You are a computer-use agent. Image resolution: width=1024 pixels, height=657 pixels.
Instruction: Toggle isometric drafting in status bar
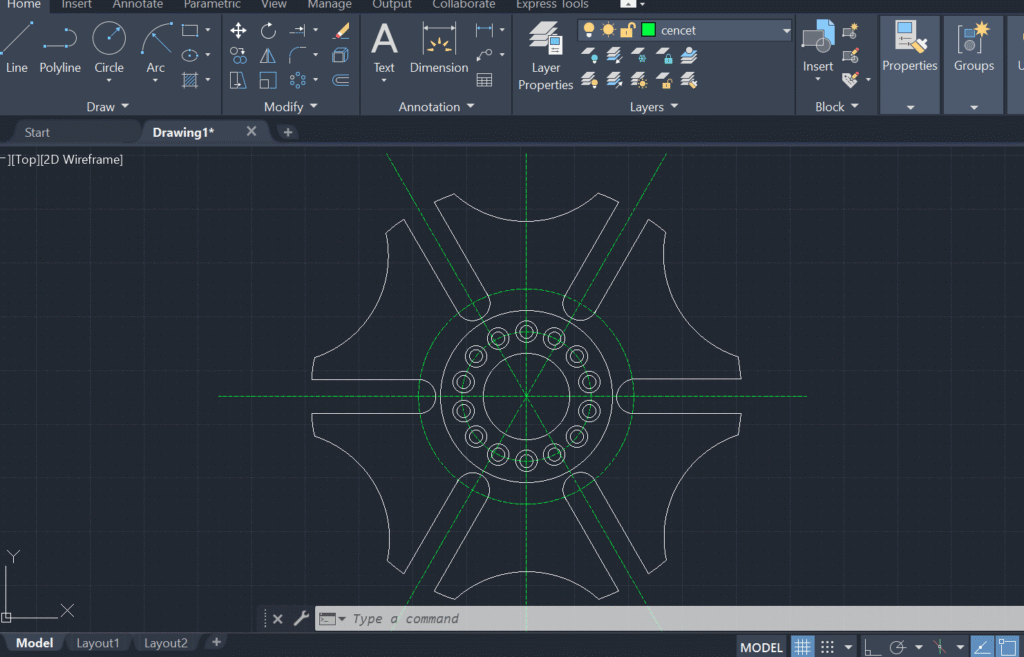tap(940, 647)
